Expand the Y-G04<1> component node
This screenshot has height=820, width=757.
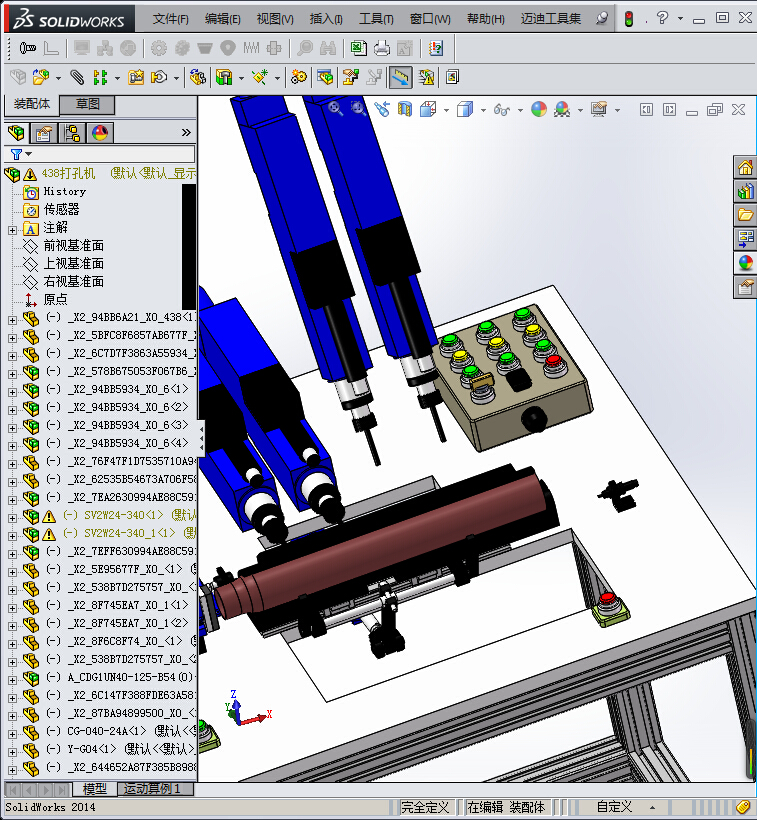tap(12, 752)
